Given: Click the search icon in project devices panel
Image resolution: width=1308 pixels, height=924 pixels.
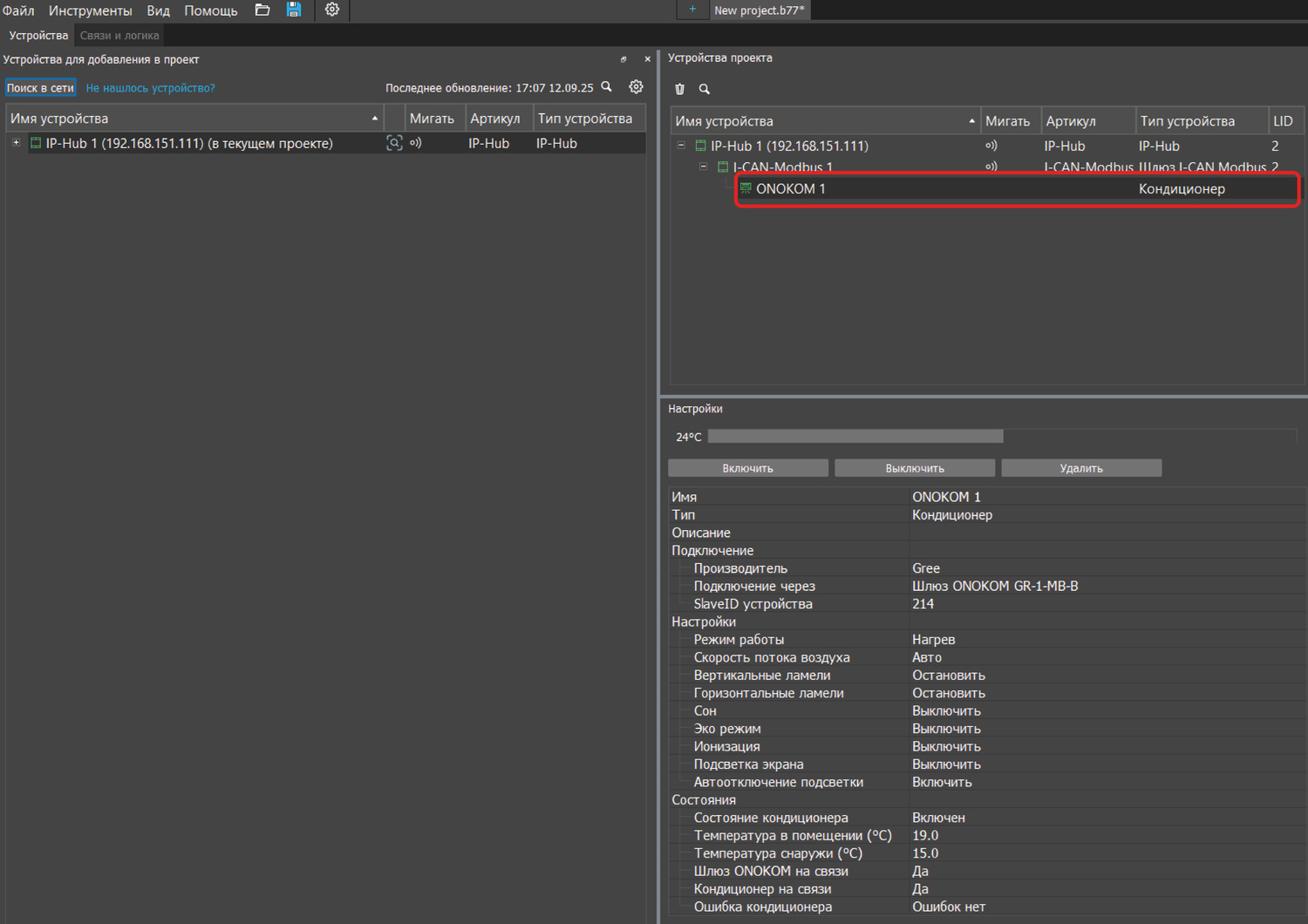Looking at the screenshot, I should [705, 89].
